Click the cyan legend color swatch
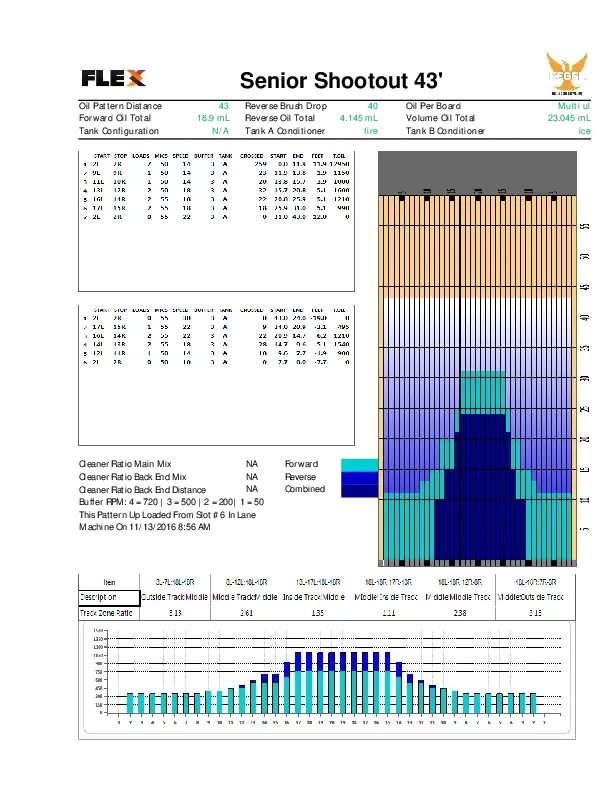 tap(357, 465)
